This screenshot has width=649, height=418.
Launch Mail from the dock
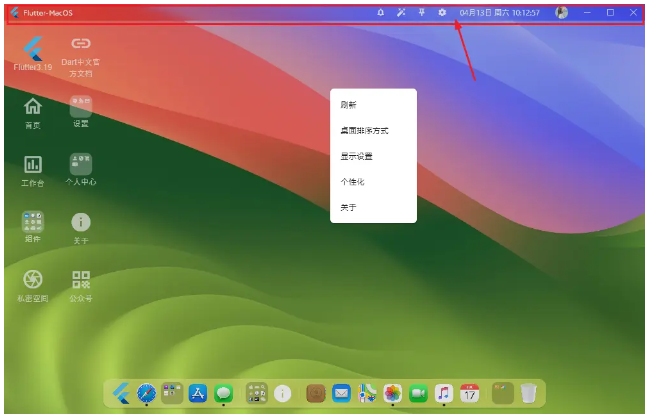[341, 393]
